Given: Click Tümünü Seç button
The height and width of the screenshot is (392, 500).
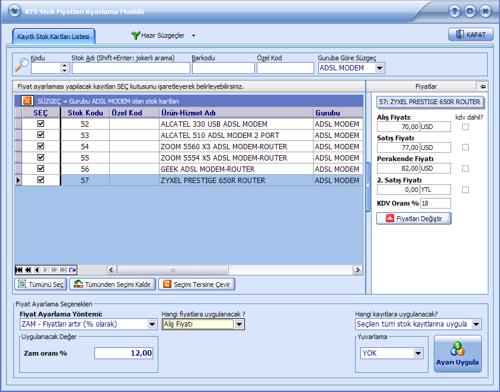Looking at the screenshot, I should 41,284.
